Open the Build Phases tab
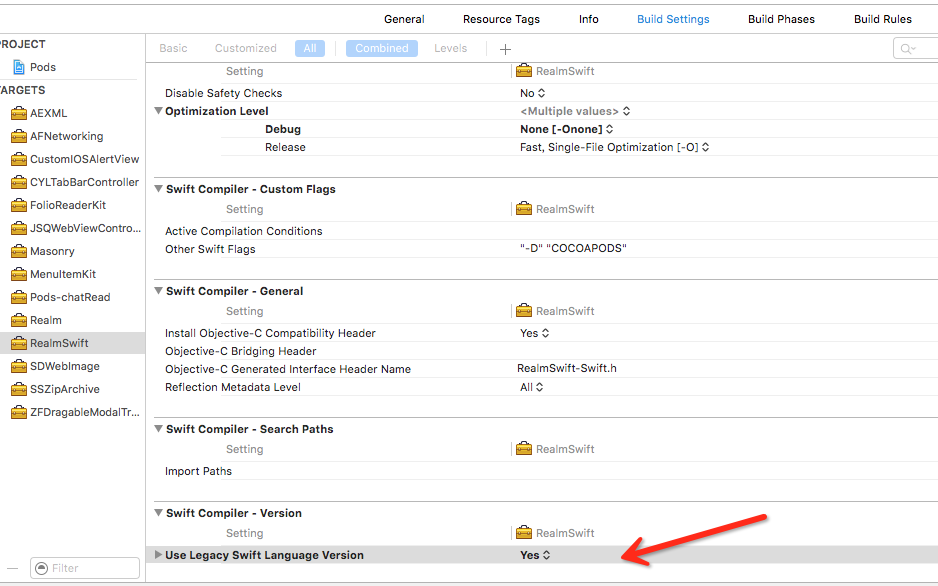 tap(781, 19)
